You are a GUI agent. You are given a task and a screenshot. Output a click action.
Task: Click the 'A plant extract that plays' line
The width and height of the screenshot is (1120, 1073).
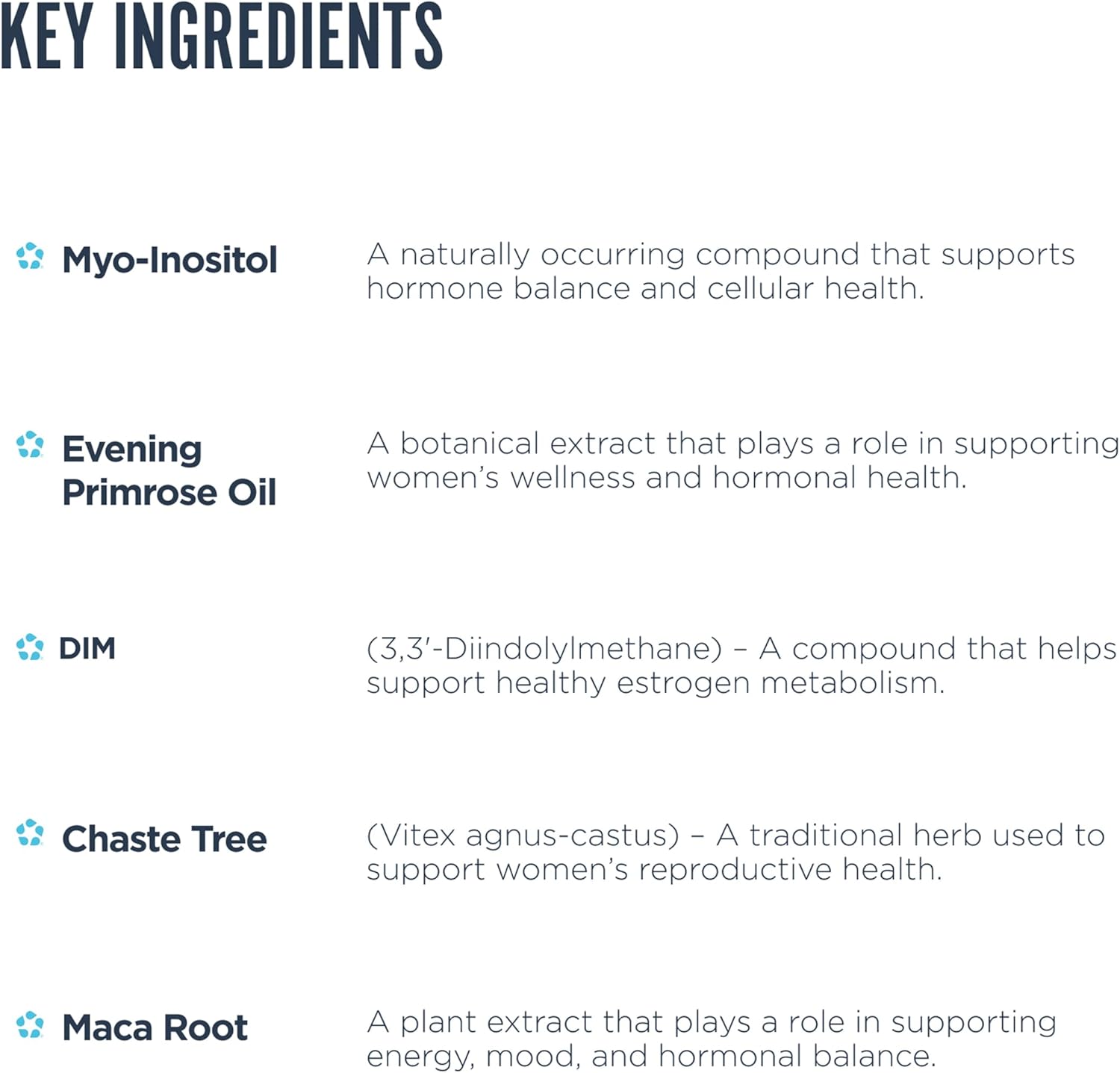pyautogui.click(x=711, y=1022)
